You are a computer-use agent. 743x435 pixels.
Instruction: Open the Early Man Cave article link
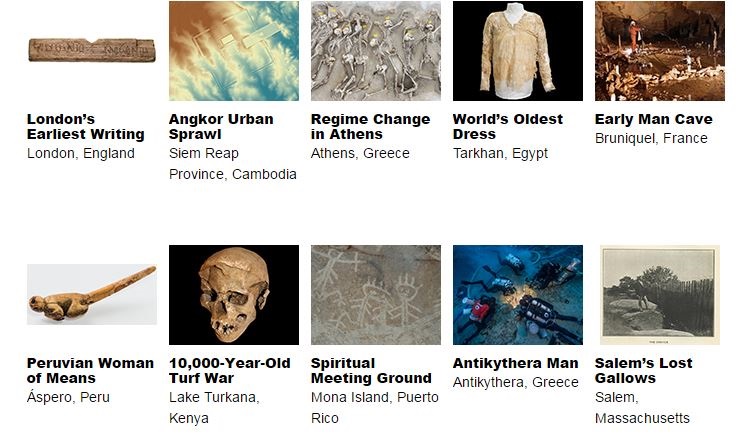(654, 119)
